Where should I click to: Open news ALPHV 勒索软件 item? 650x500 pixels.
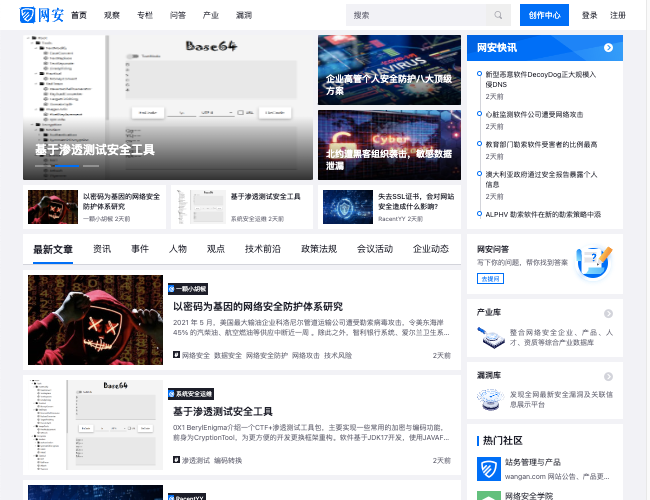[x=543, y=214]
